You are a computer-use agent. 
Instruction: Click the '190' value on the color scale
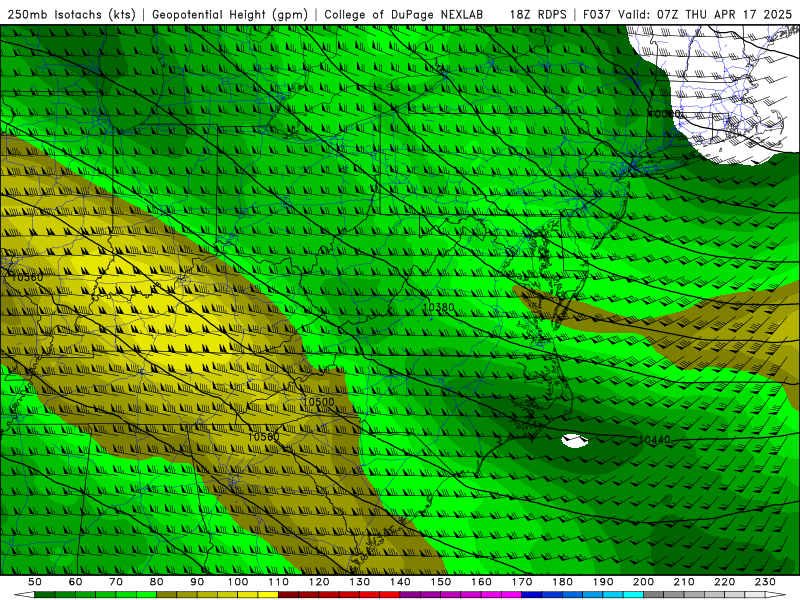(603, 582)
